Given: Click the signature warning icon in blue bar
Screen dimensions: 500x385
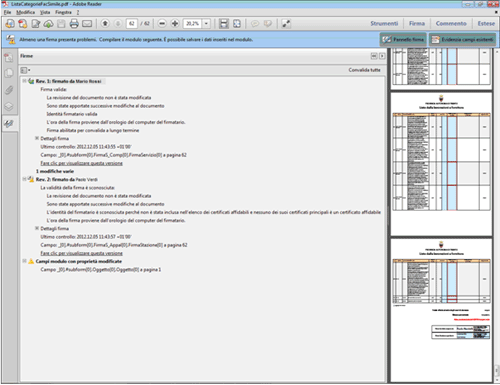Looking at the screenshot, I should click(11, 39).
